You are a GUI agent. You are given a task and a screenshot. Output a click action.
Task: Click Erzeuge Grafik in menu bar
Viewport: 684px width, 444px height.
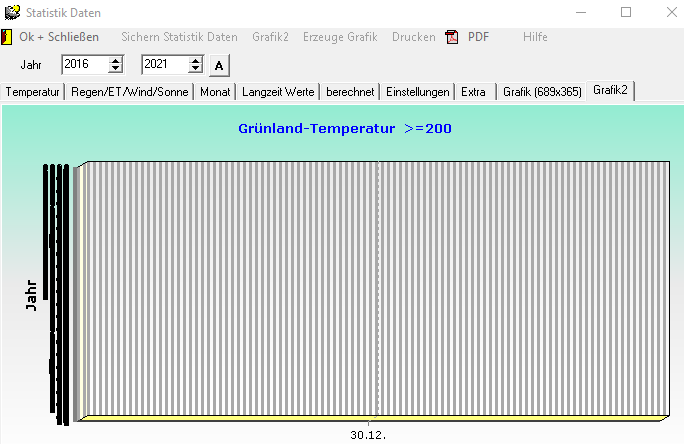[340, 37]
